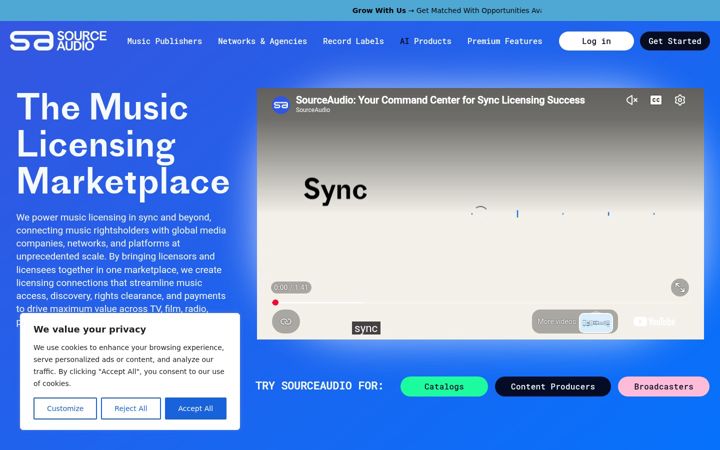The width and height of the screenshot is (720, 450).
Task: Copy the video link via chain icon
Action: coord(286,321)
